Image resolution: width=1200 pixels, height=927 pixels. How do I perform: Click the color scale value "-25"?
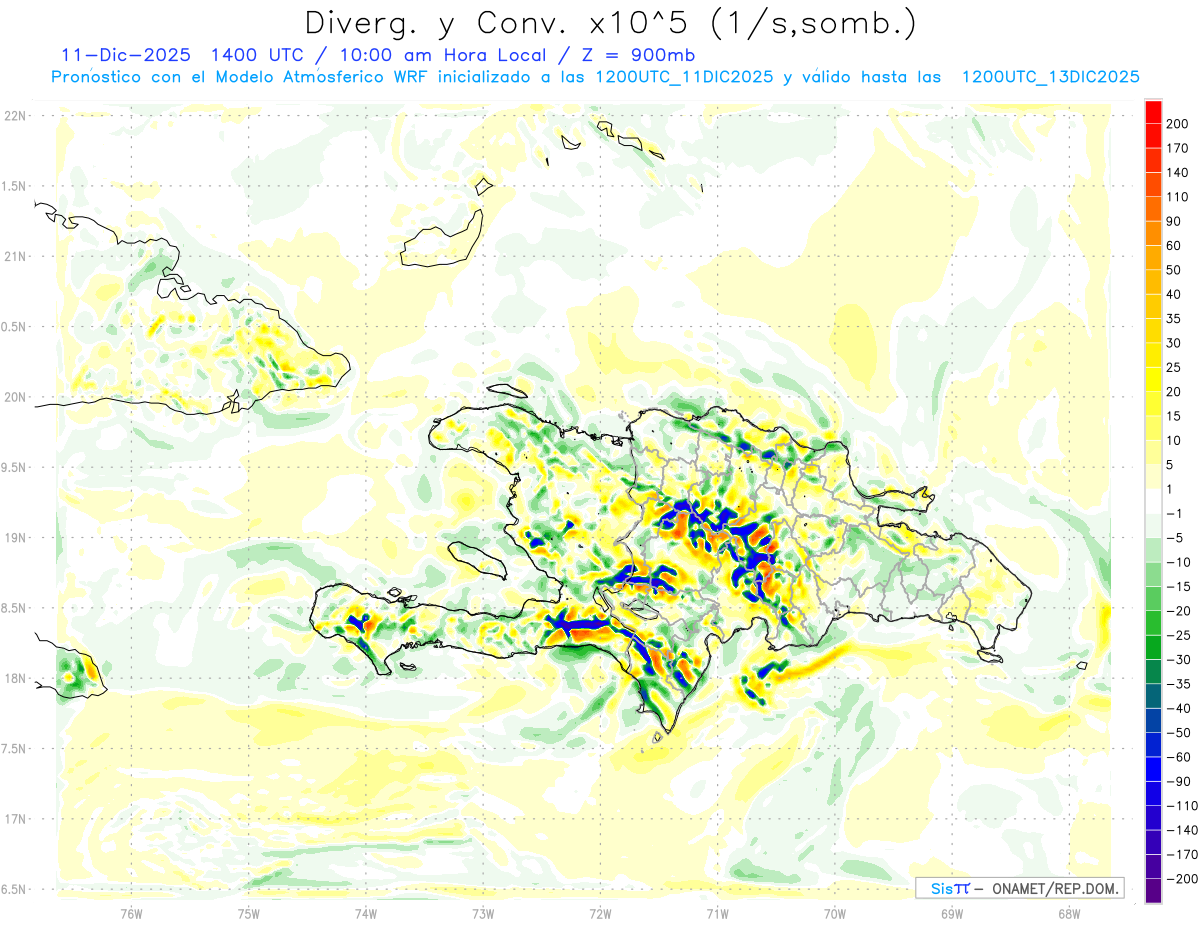coord(1179,635)
